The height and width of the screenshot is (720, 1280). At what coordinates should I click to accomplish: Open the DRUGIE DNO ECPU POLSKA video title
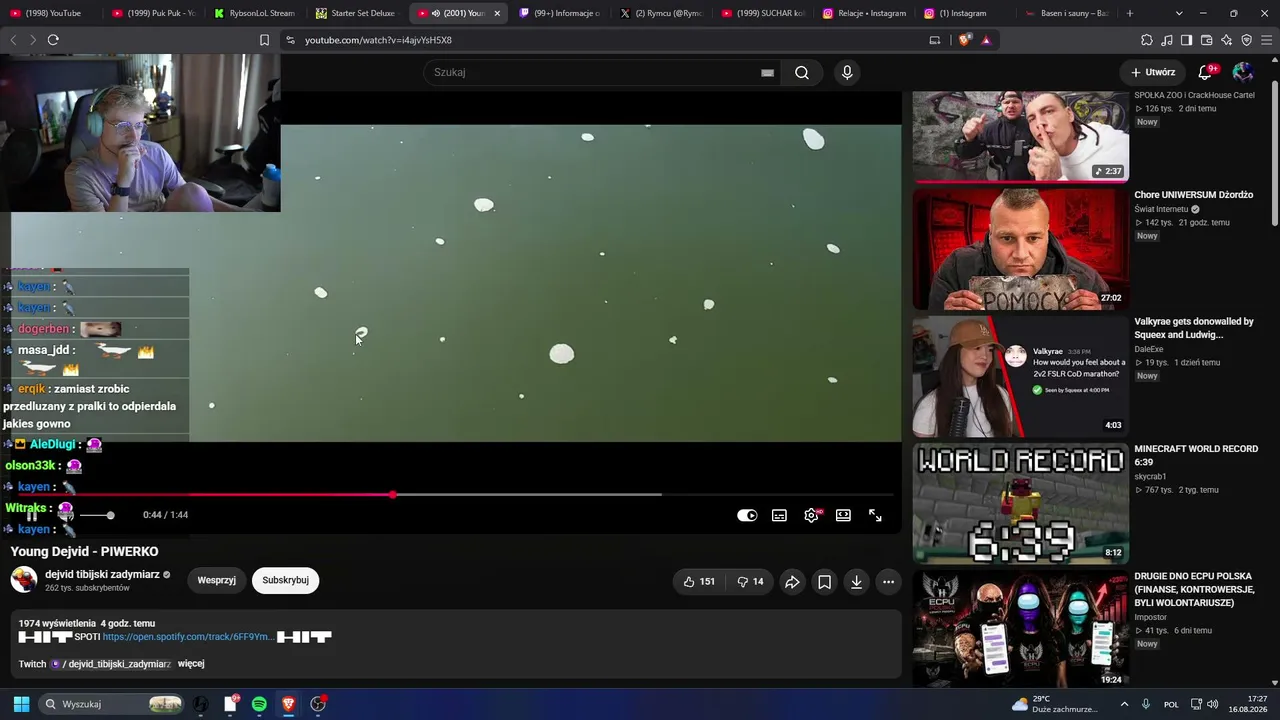point(1194,590)
